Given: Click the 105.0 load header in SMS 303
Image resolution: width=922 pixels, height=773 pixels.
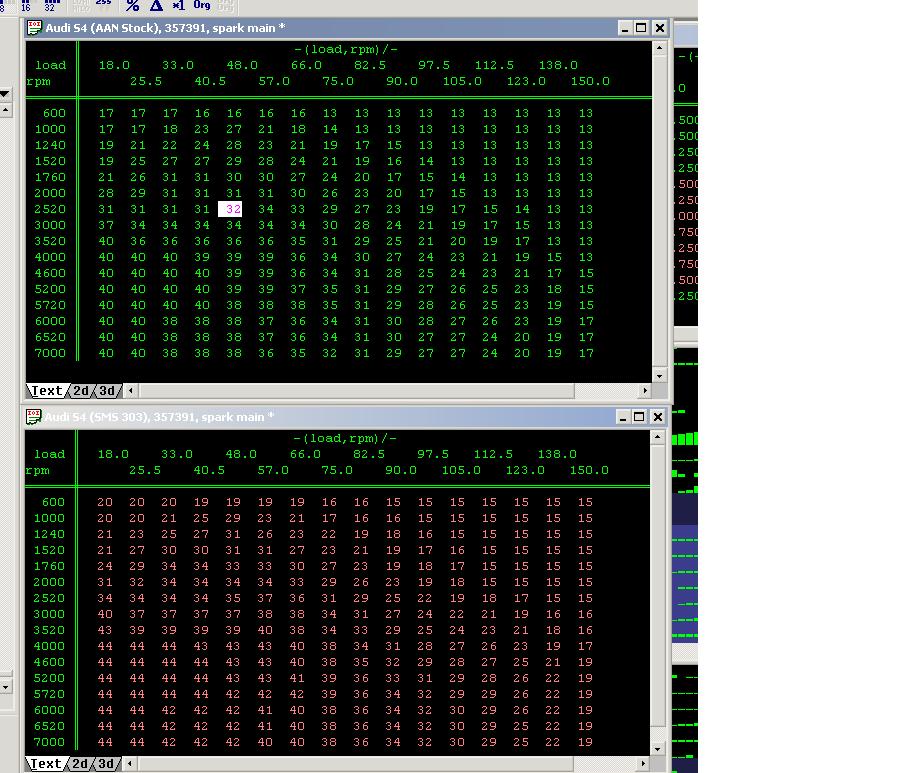Looking at the screenshot, I should 461,471.
